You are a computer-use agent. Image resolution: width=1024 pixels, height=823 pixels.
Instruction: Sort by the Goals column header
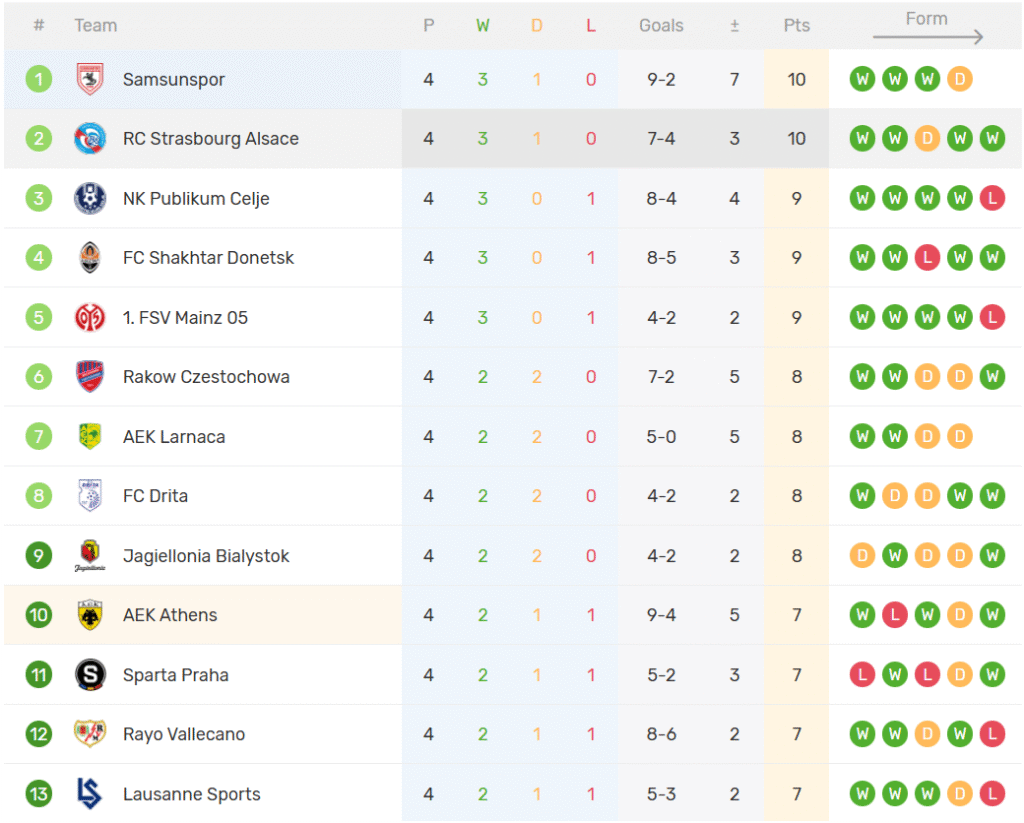661,26
